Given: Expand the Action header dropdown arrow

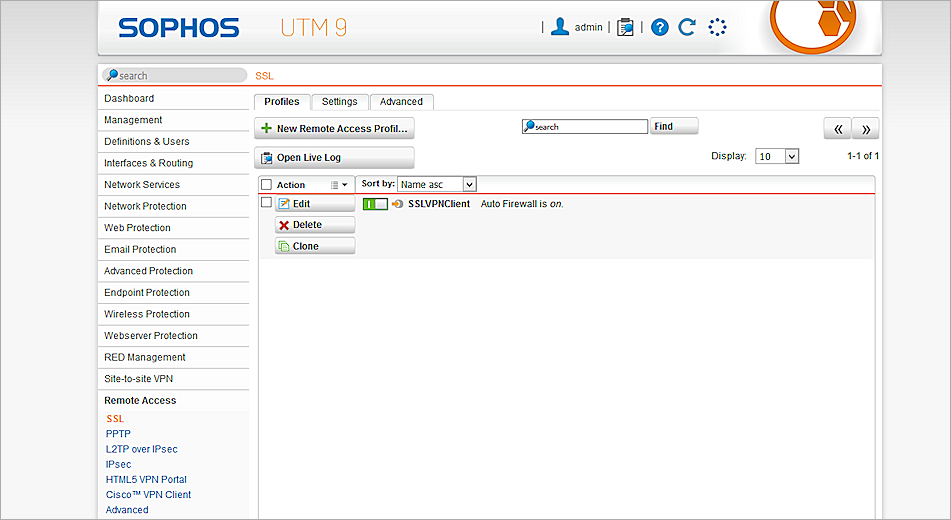Looking at the screenshot, I should [344, 184].
